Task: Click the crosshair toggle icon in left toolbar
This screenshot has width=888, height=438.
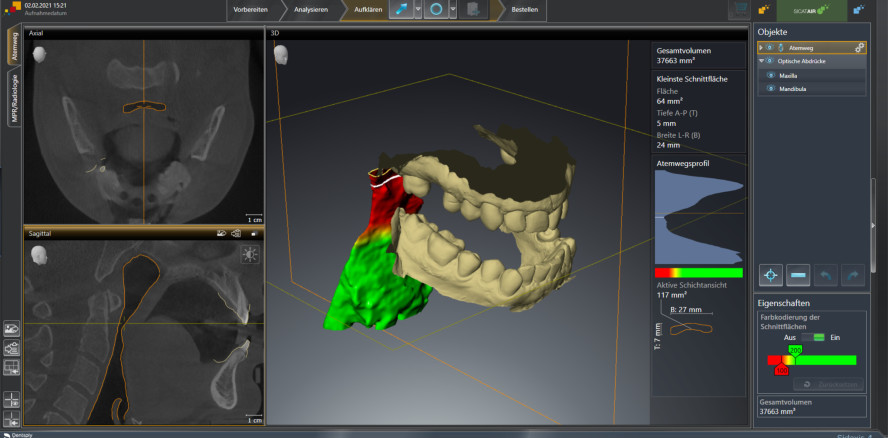Action: point(11,399)
